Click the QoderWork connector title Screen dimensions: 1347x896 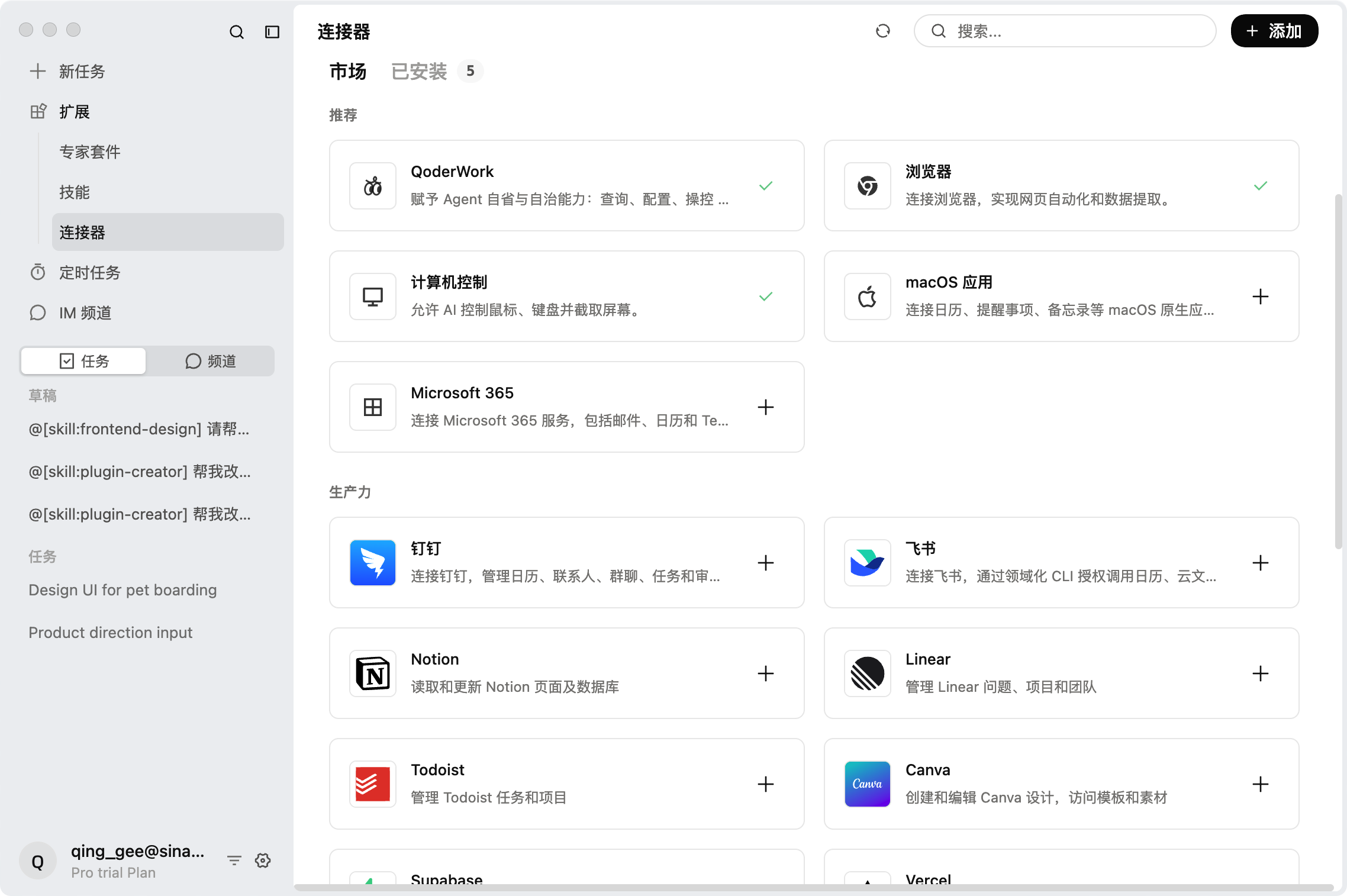(x=452, y=172)
